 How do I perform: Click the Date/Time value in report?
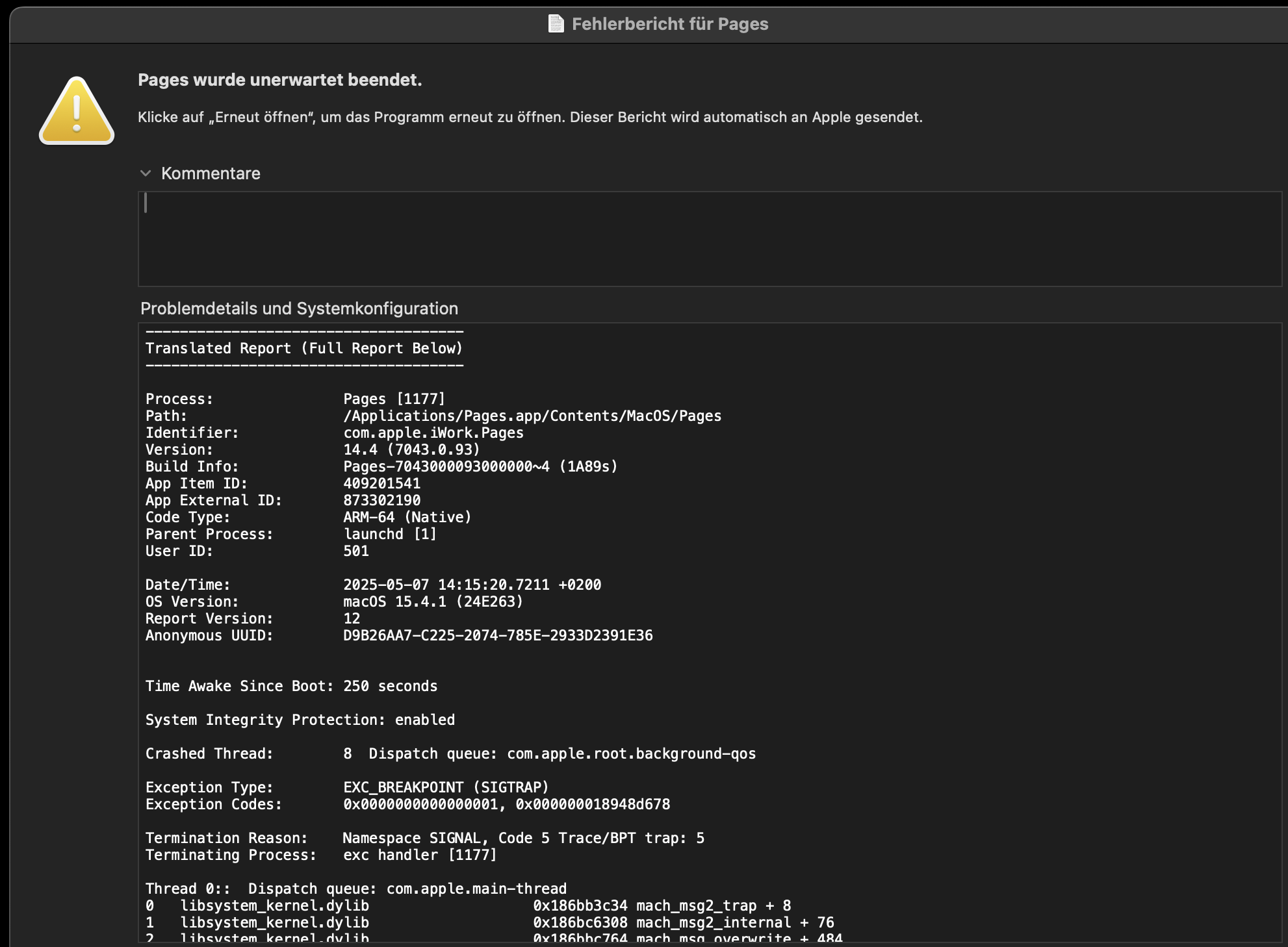coord(472,585)
